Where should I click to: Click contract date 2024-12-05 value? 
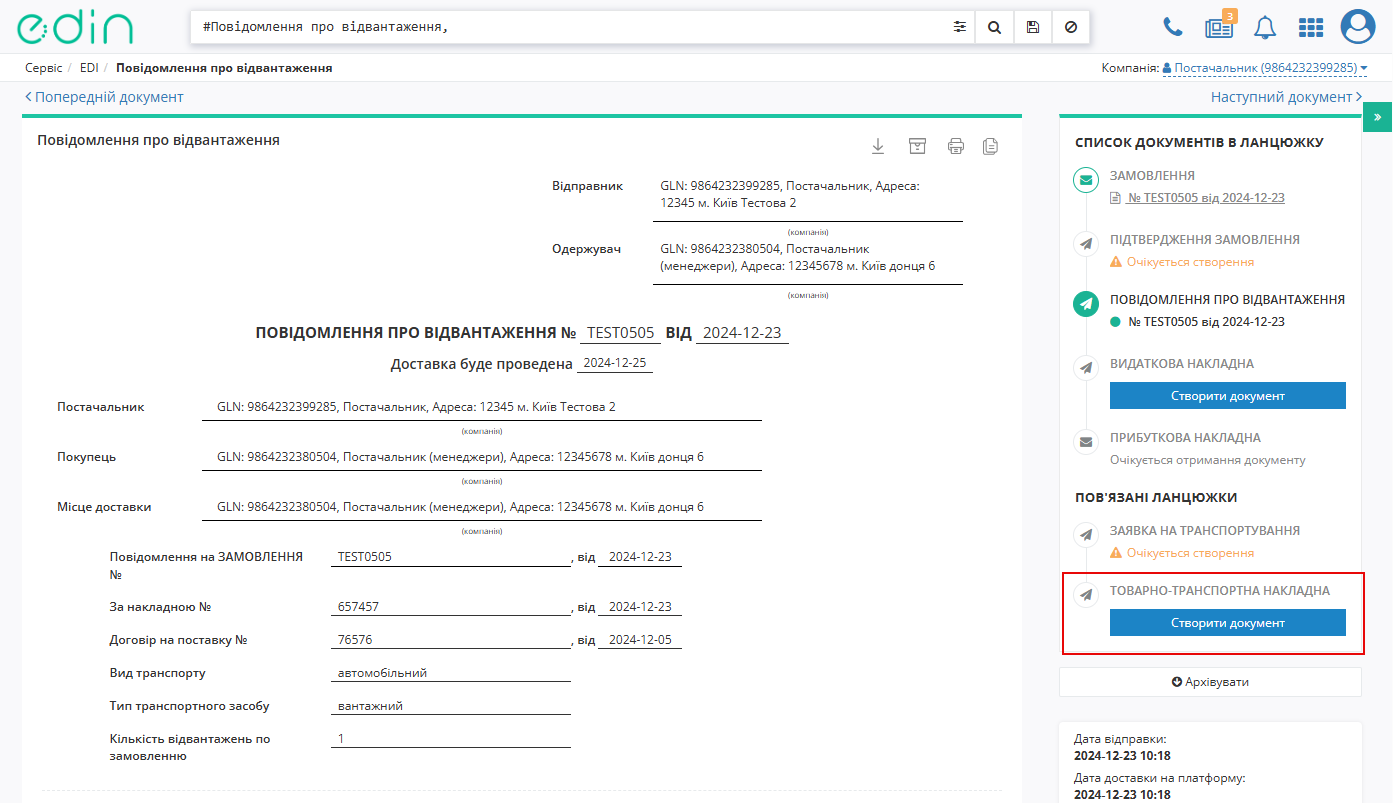640,640
